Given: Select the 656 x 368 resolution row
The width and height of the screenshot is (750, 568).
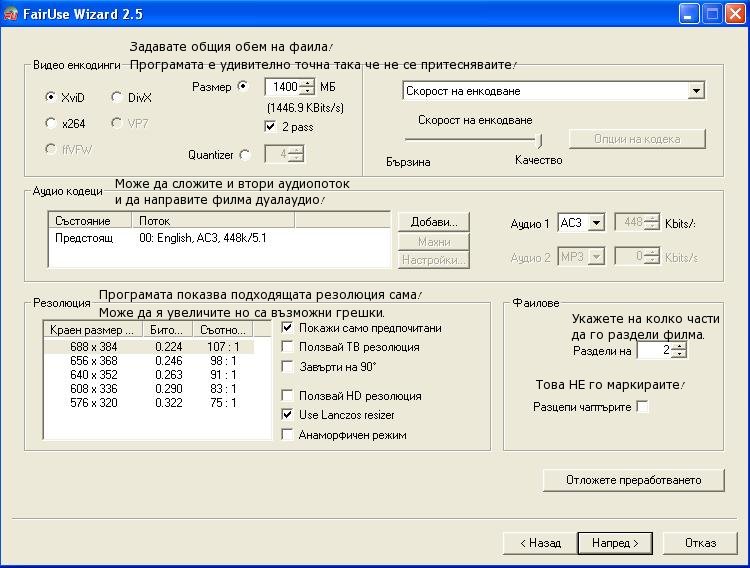Looking at the screenshot, I should point(149,361).
